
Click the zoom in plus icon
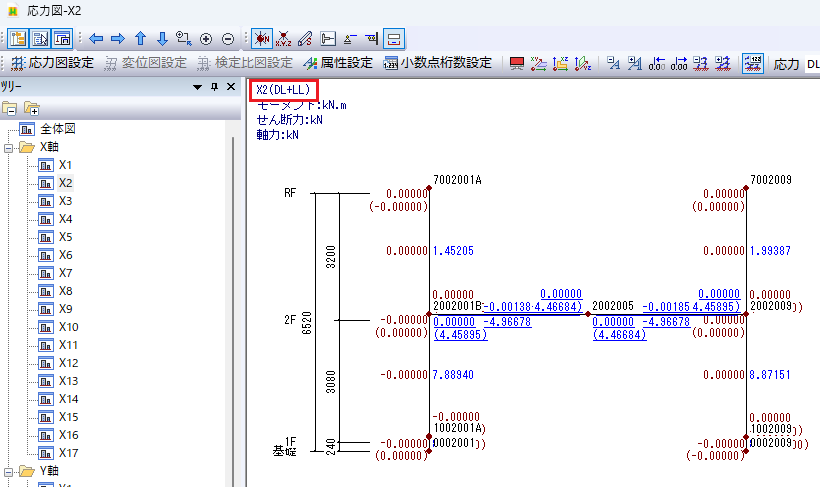click(206, 39)
